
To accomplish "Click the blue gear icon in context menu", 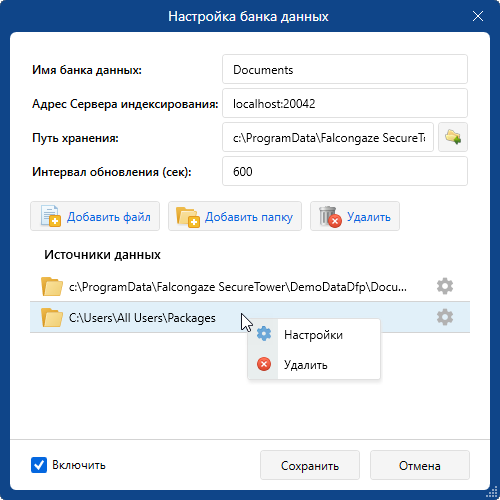I will click(264, 334).
